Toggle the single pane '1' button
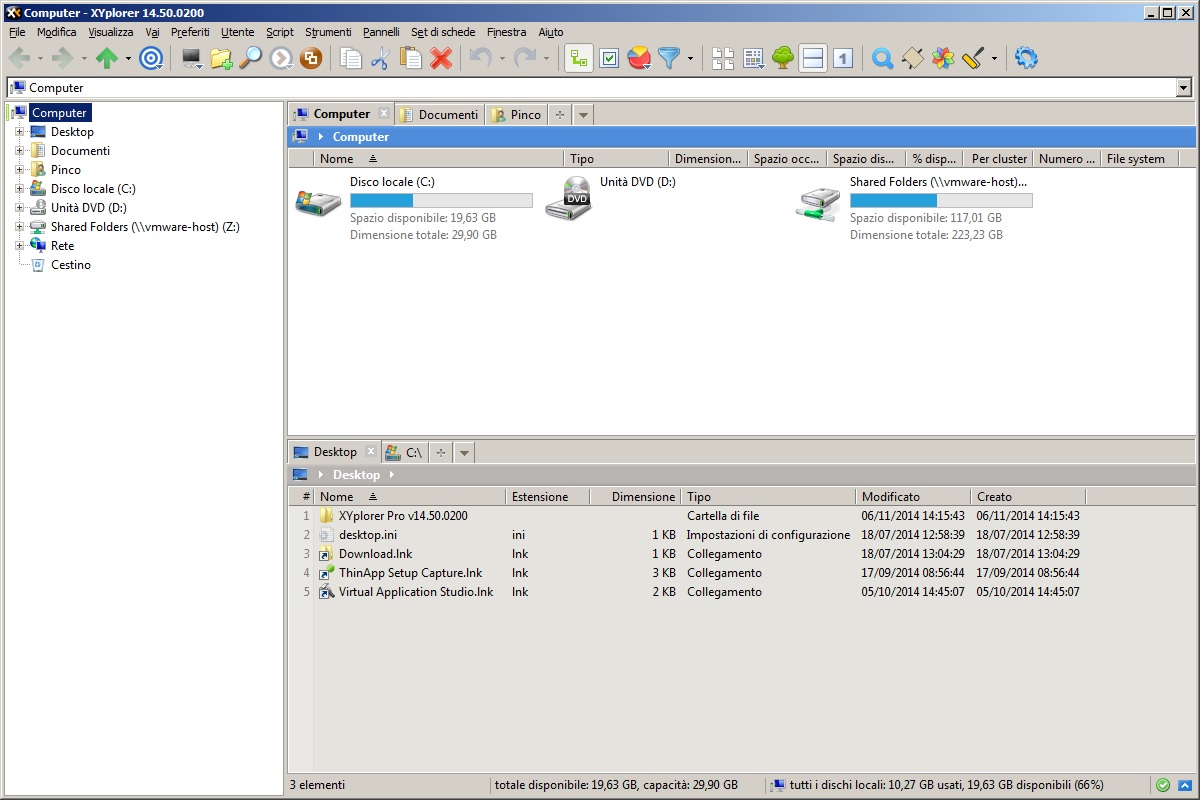This screenshot has height=800, width=1200. pyautogui.click(x=843, y=58)
